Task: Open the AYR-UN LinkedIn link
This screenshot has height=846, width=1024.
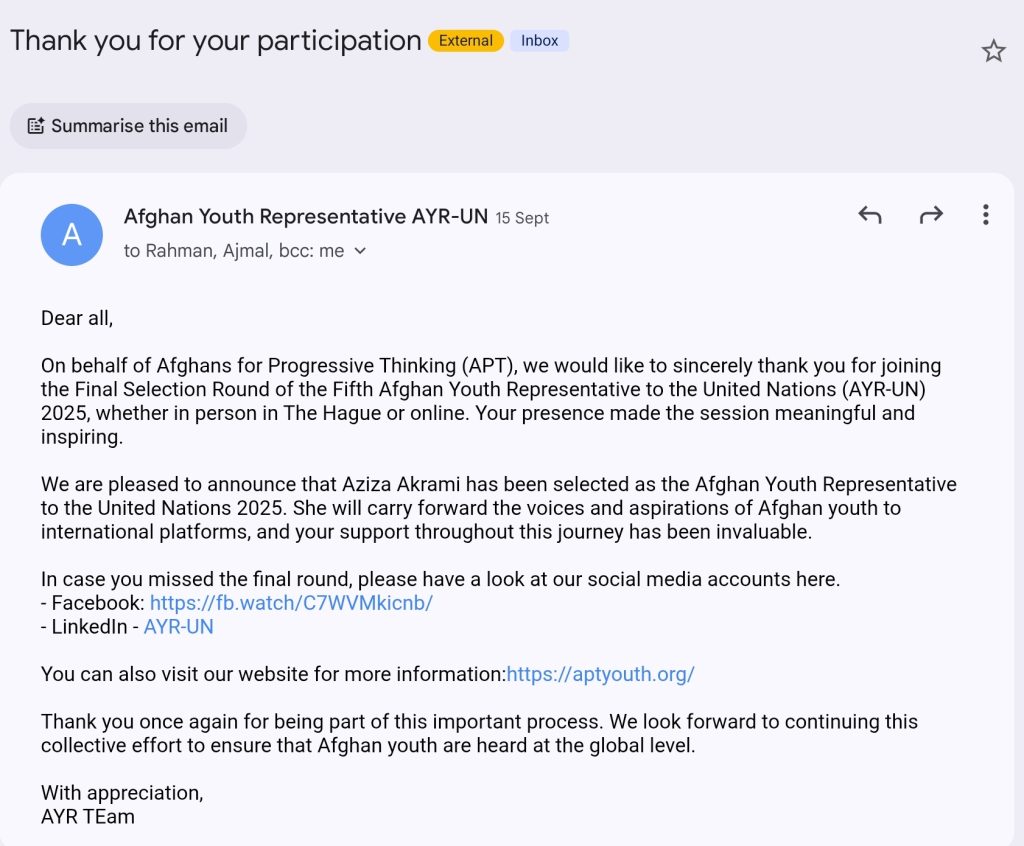Action: [x=179, y=627]
